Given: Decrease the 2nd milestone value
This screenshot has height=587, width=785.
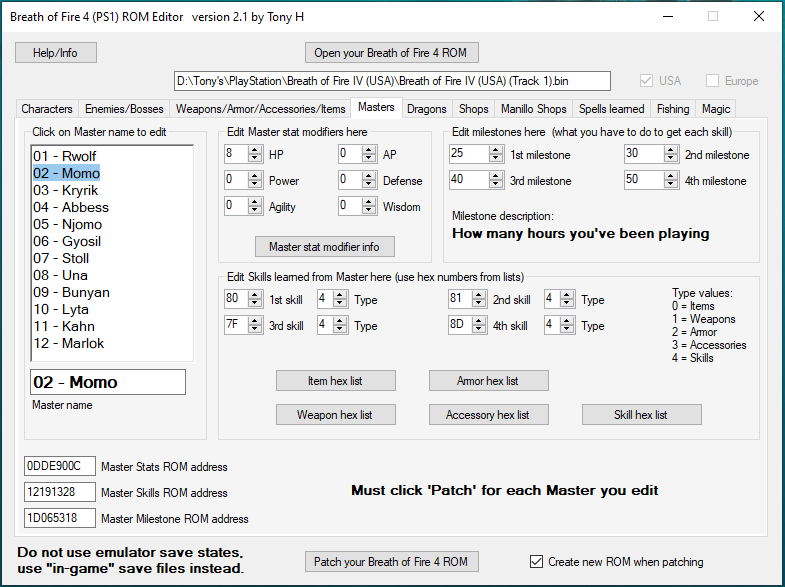Looking at the screenshot, I should point(671,158).
